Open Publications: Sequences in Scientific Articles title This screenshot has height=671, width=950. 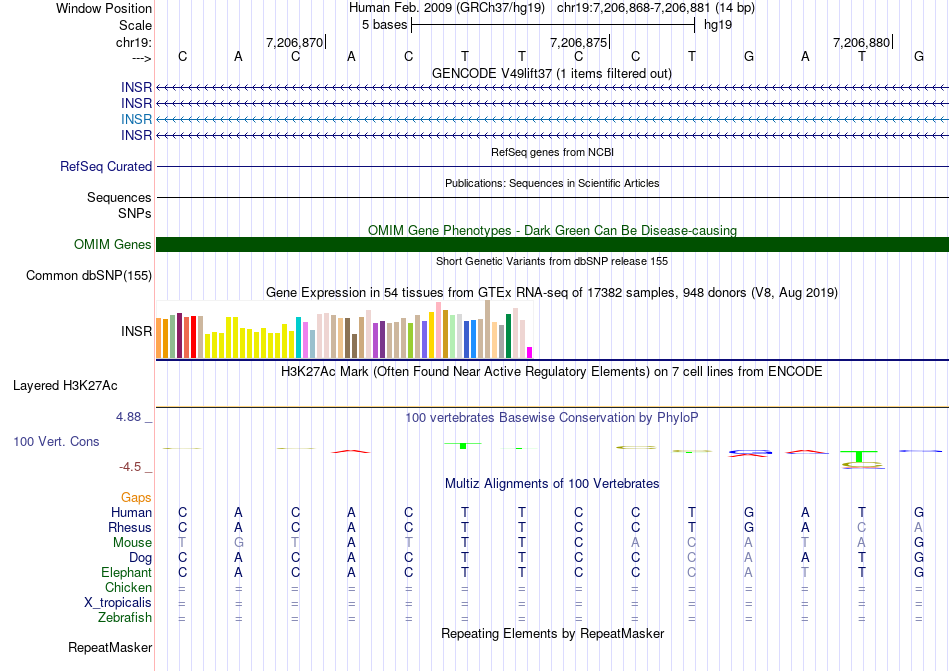552,183
